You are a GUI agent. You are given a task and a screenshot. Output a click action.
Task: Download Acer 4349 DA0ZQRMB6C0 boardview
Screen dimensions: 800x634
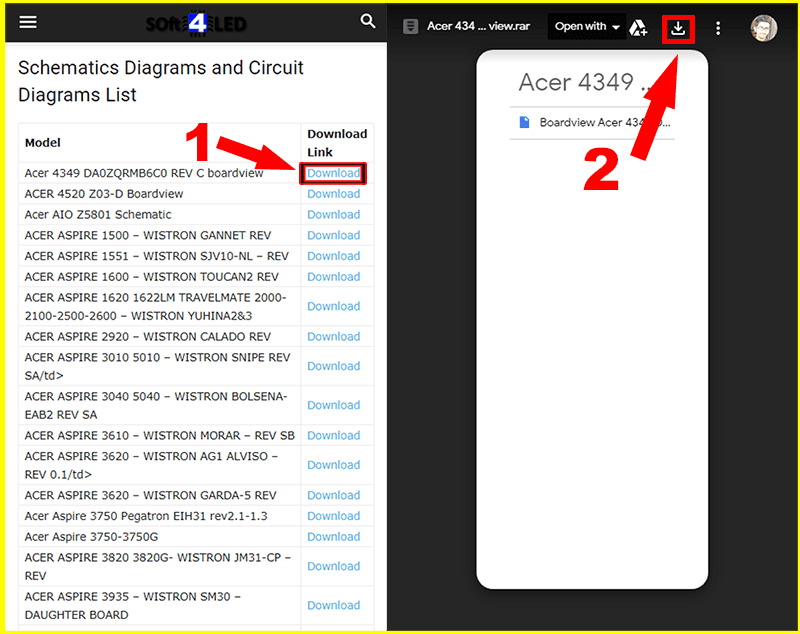coord(333,173)
